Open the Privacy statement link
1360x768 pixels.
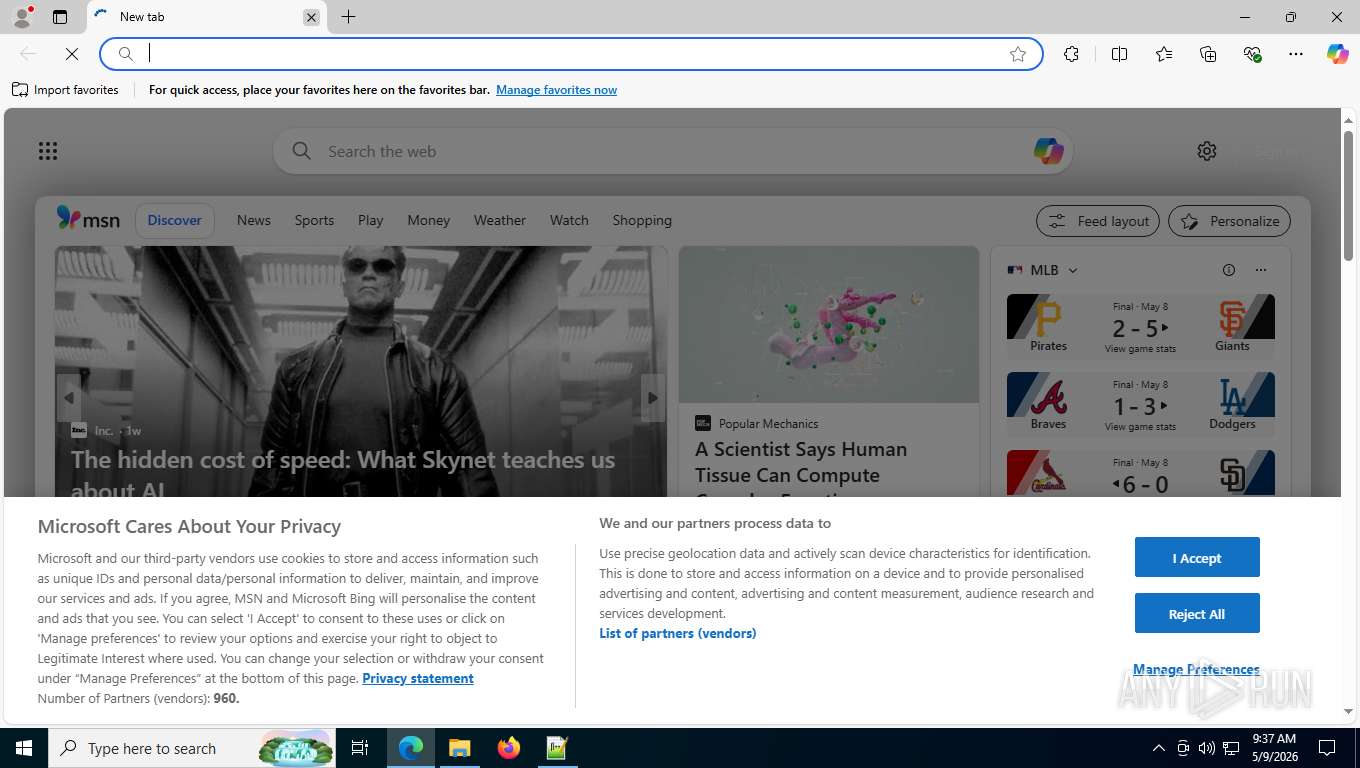click(418, 678)
